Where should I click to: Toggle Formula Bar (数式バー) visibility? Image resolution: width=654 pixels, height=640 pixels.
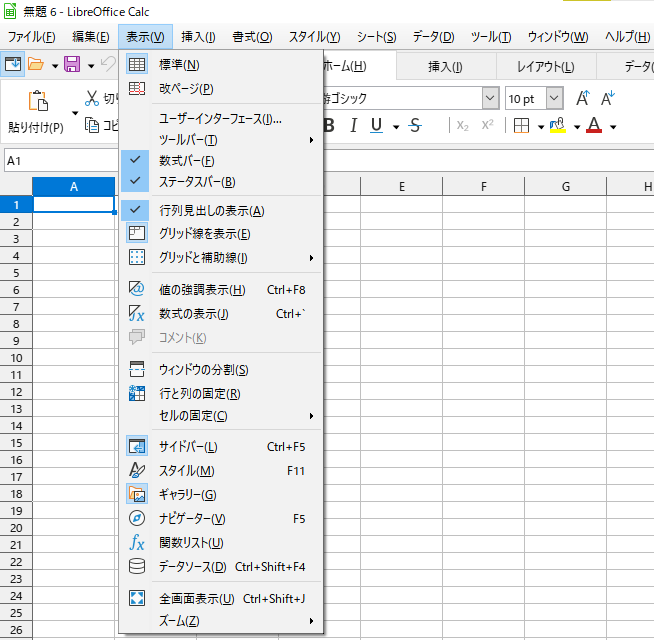click(x=221, y=161)
